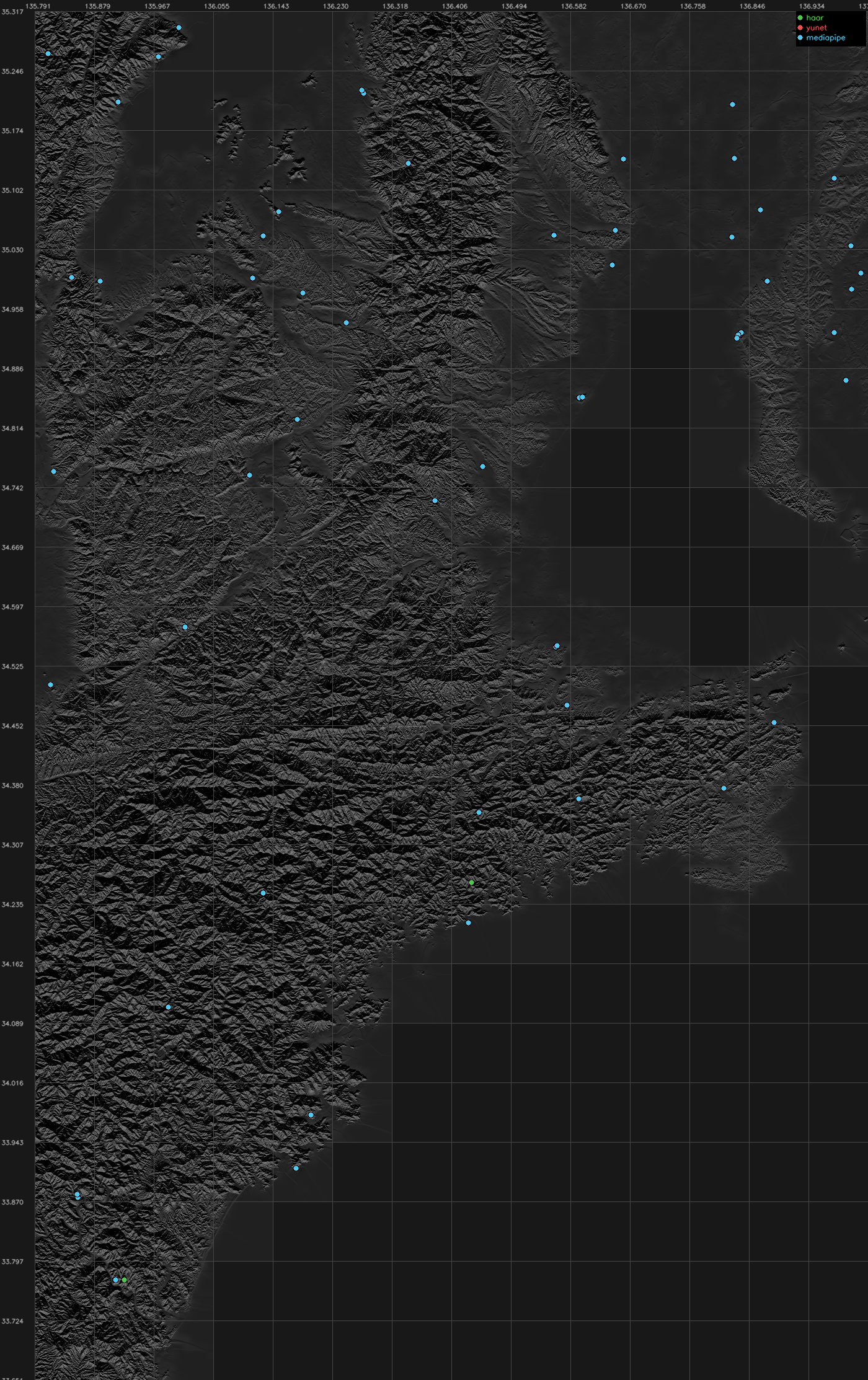Viewport: 868px width, 1380px height.
Task: Click latitude tick label 35.102
Action: point(12,190)
